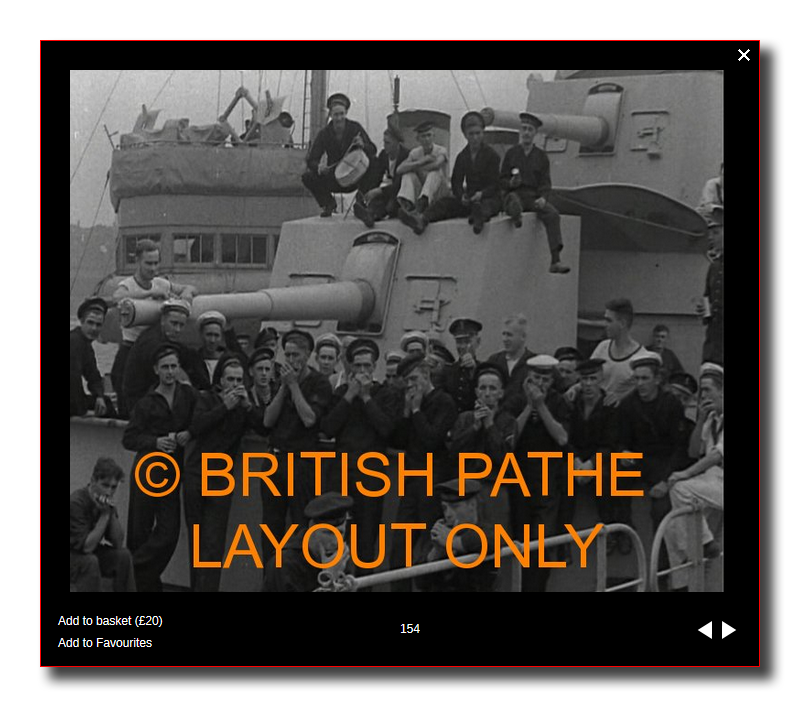
Task: Close the image lightbox with the X
Action: (743, 55)
